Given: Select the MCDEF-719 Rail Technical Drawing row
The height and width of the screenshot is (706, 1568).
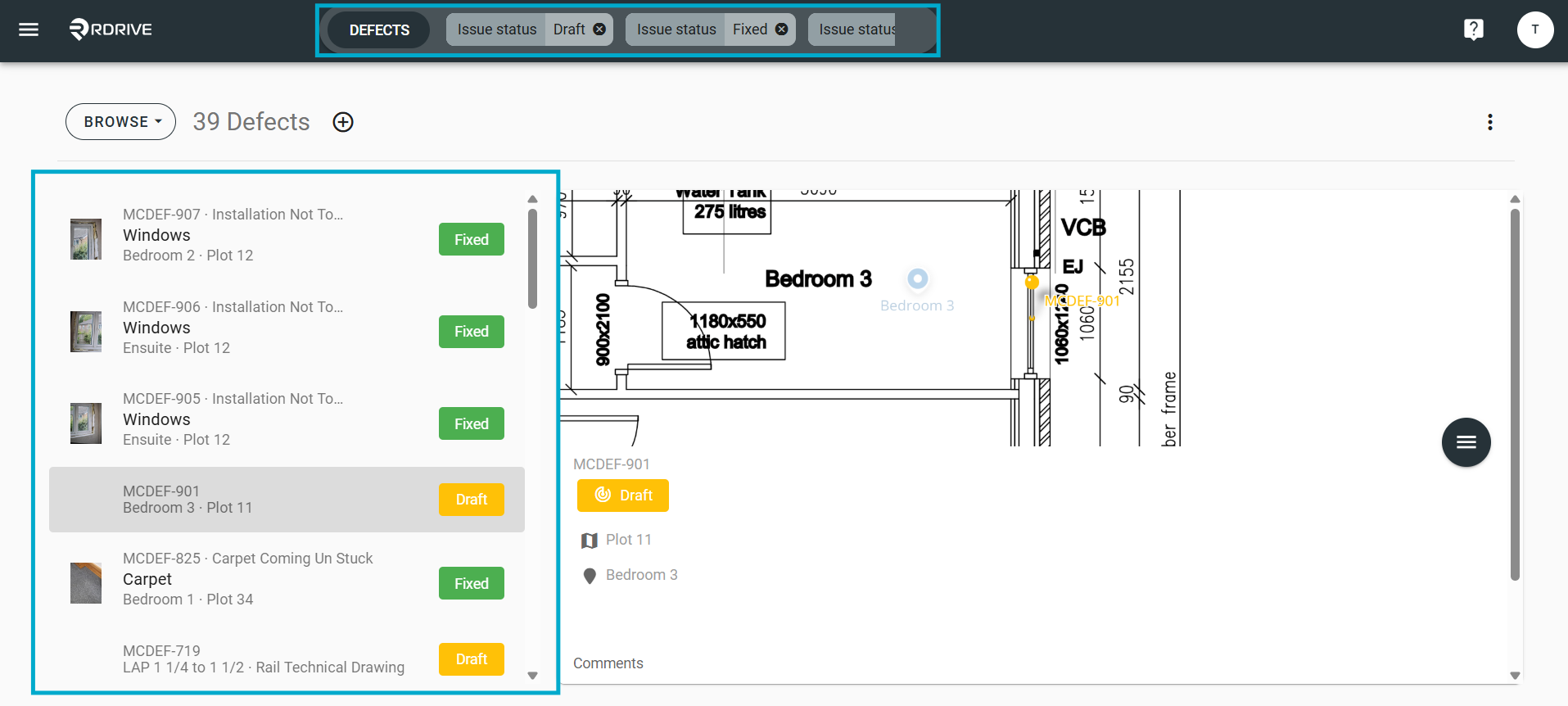Looking at the screenshot, I should 287,659.
